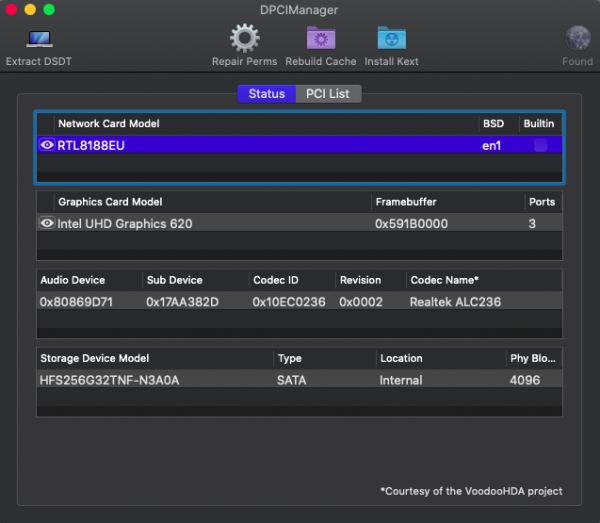The image size is (600, 523).
Task: Click eye icon beside RTL8188EU
Action: click(46, 145)
